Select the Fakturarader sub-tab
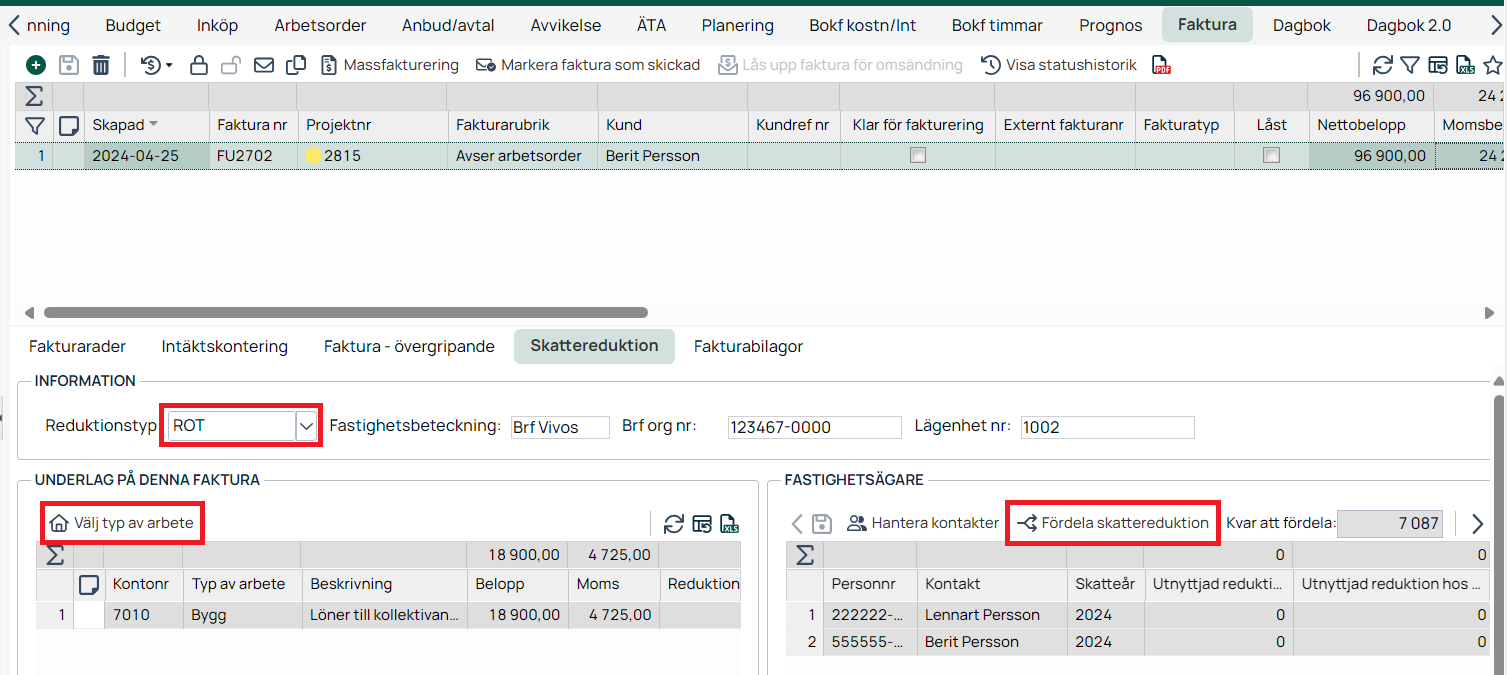Image resolution: width=1508 pixels, height=675 pixels. tap(78, 347)
